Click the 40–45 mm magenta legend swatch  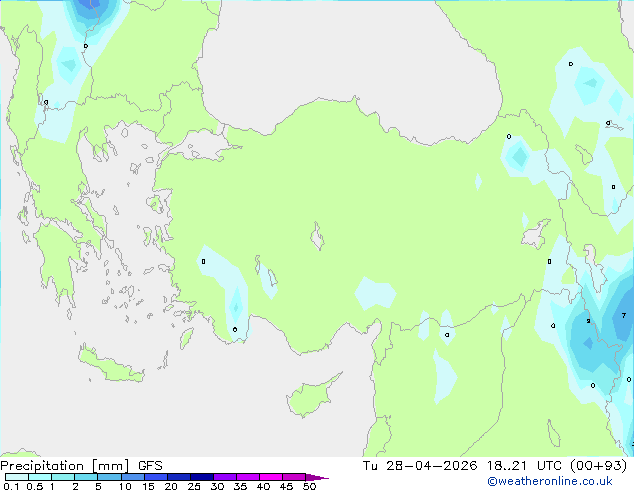[271, 477]
